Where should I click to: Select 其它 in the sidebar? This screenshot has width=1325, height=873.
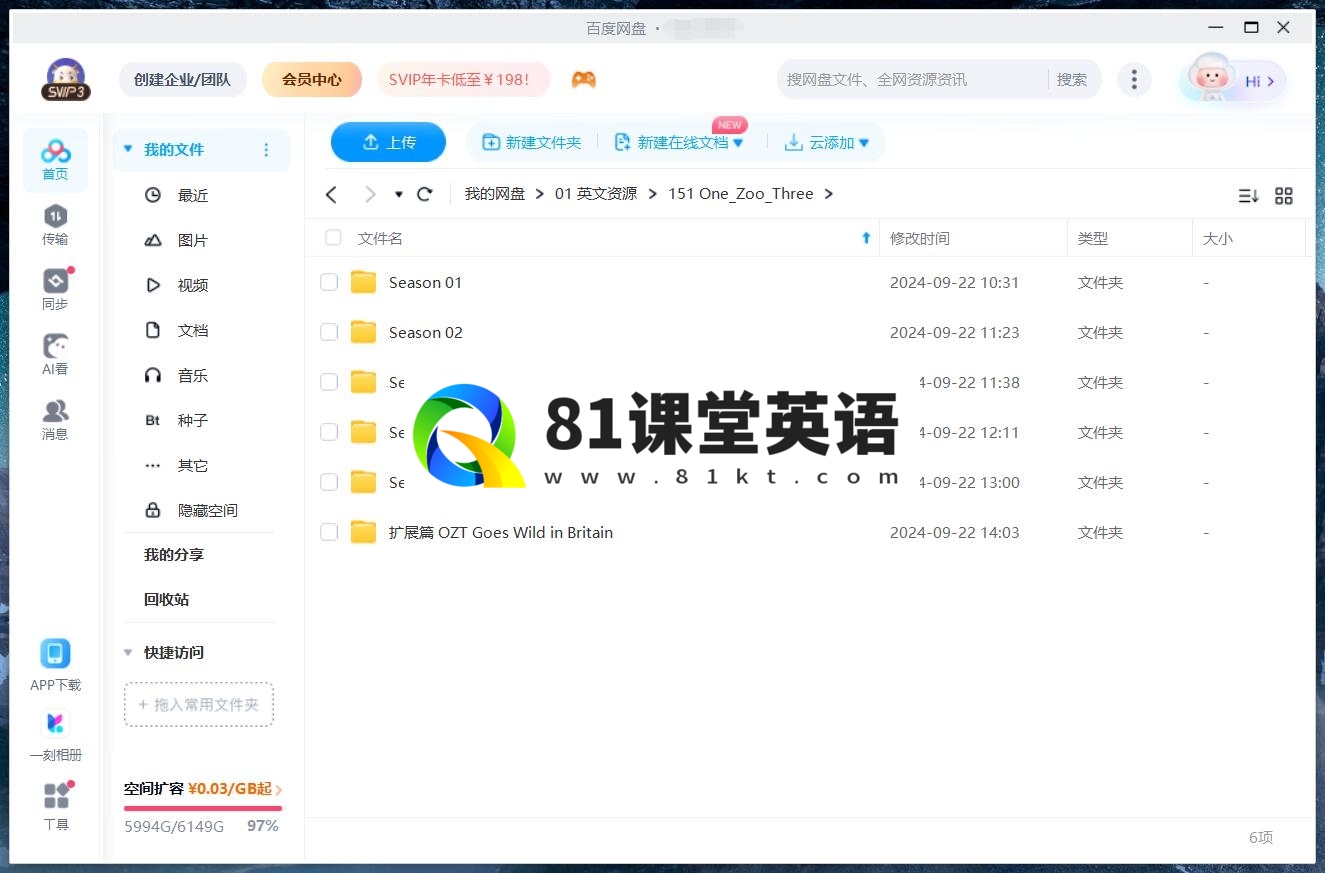(193, 465)
